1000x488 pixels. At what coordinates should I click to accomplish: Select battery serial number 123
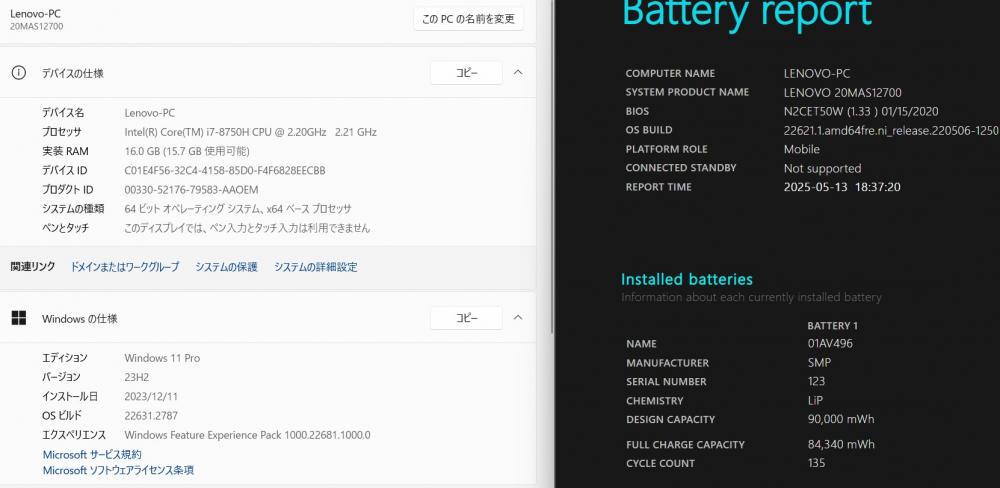click(x=816, y=381)
